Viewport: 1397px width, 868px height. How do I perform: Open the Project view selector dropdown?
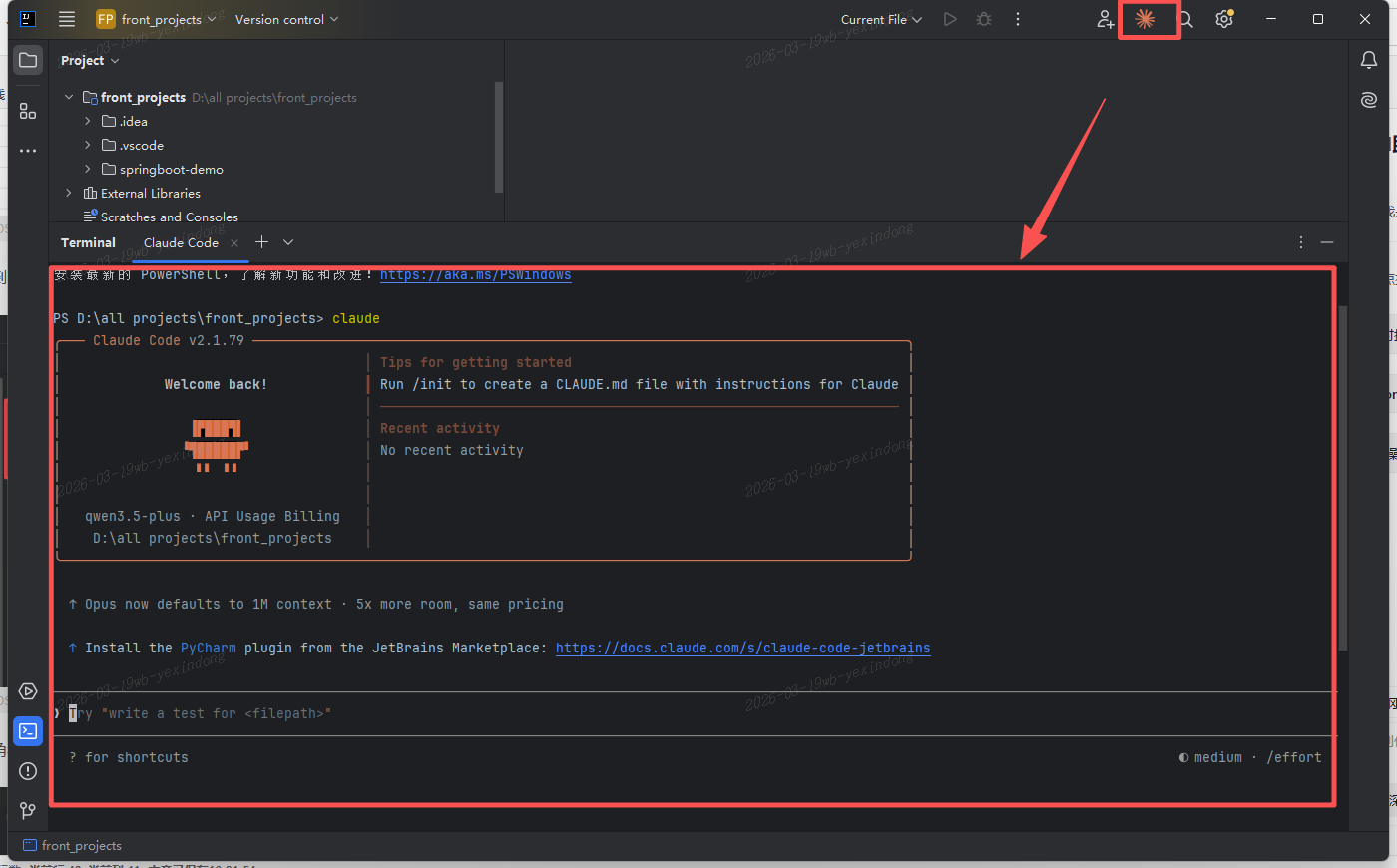coord(90,61)
